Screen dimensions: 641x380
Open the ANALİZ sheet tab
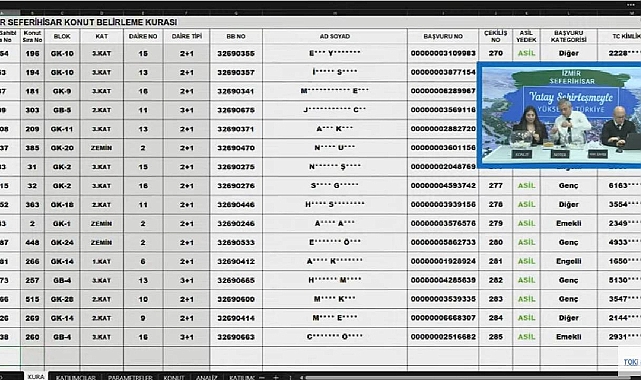point(206,377)
